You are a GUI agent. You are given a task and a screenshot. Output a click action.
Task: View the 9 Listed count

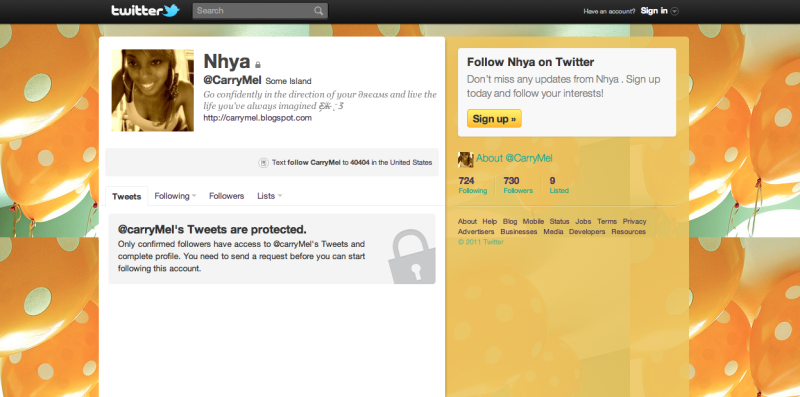pyautogui.click(x=559, y=185)
